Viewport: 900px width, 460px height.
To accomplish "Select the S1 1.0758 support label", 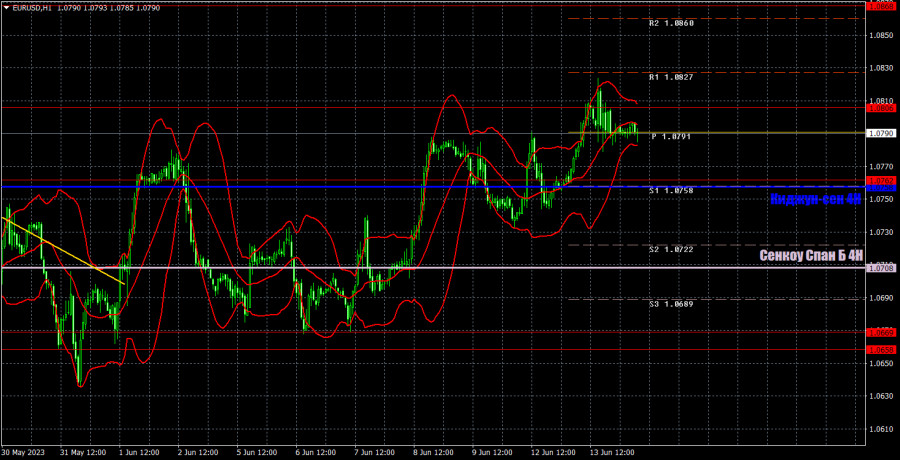I will pyautogui.click(x=670, y=190).
